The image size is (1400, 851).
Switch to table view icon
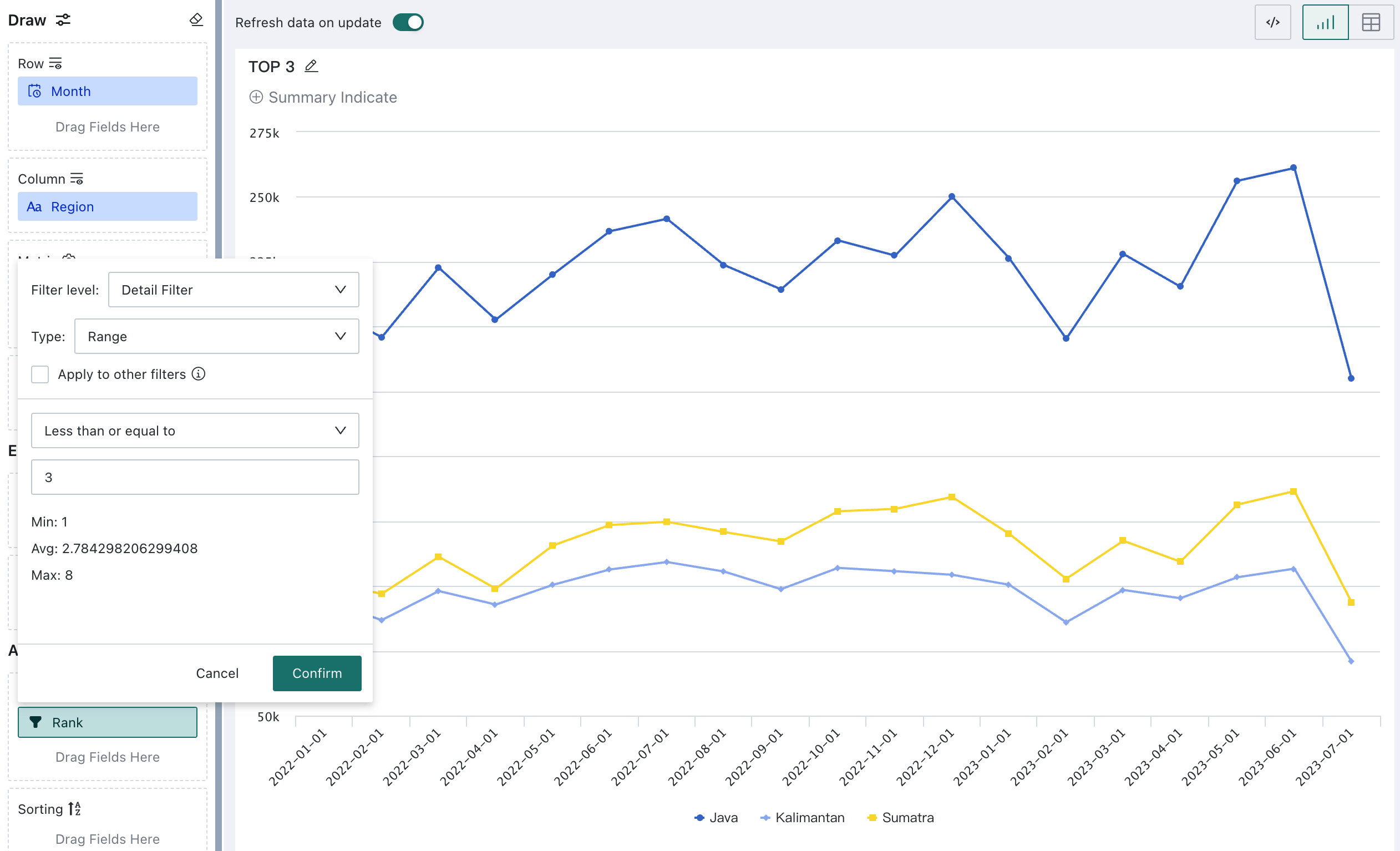tap(1371, 23)
